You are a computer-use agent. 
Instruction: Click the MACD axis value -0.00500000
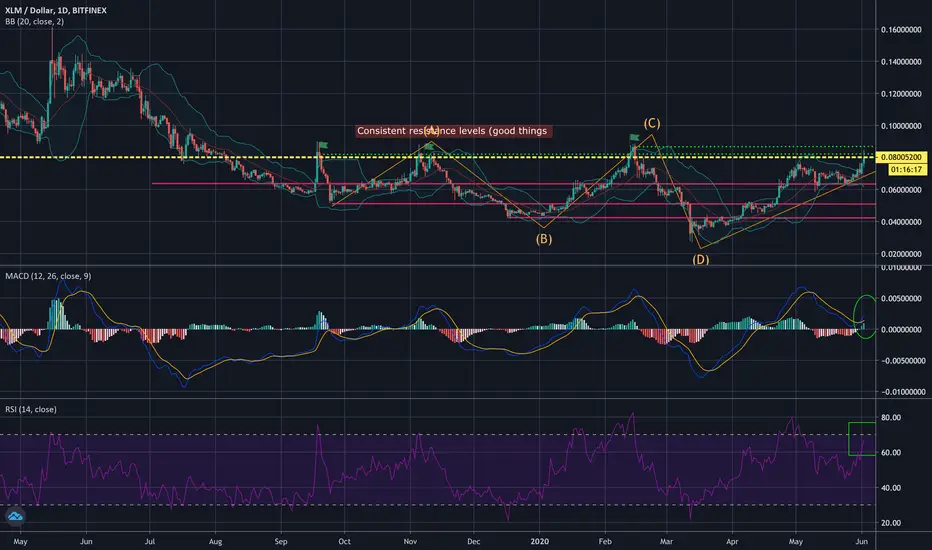[x=901, y=361]
